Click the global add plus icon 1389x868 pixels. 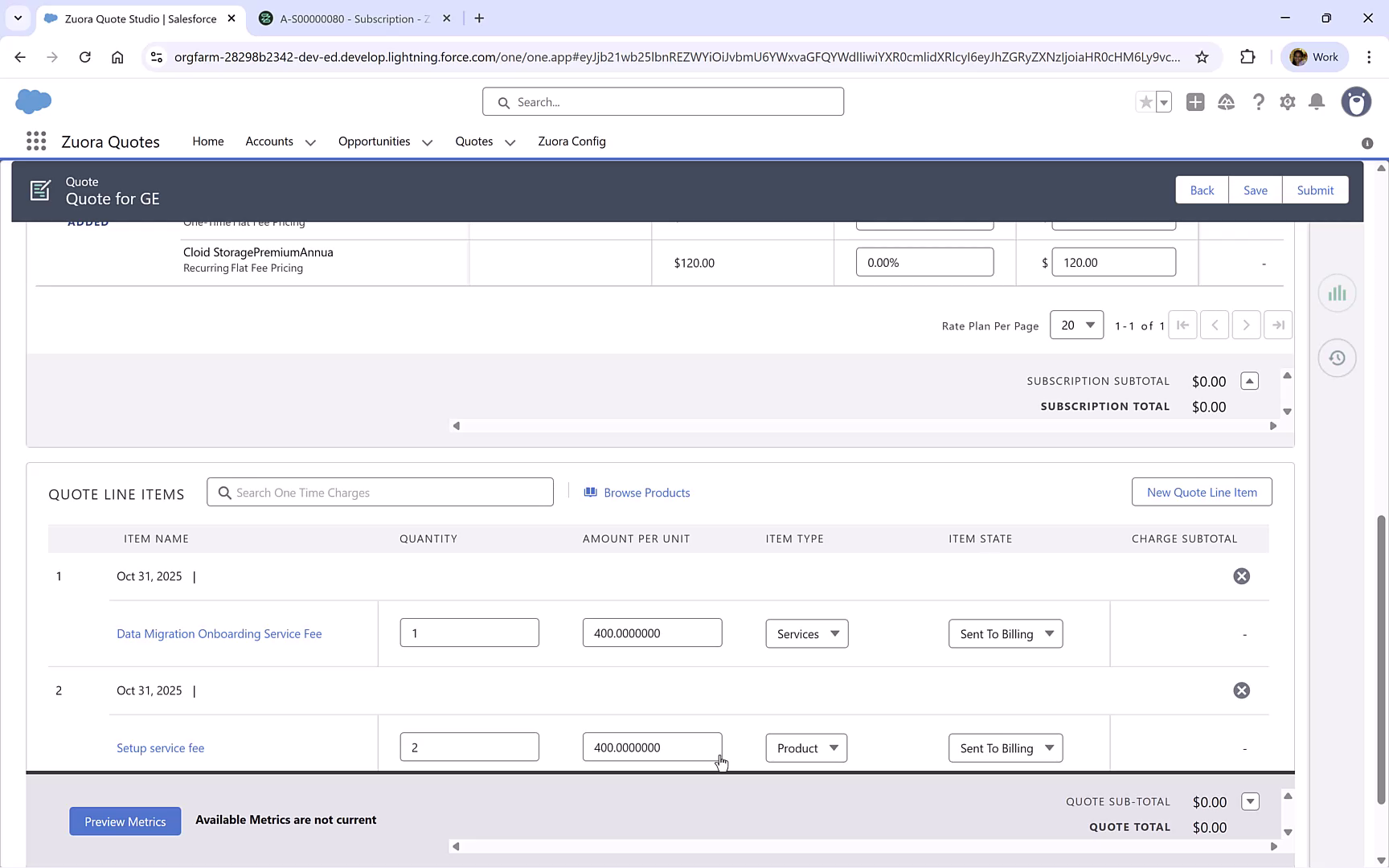point(1195,102)
